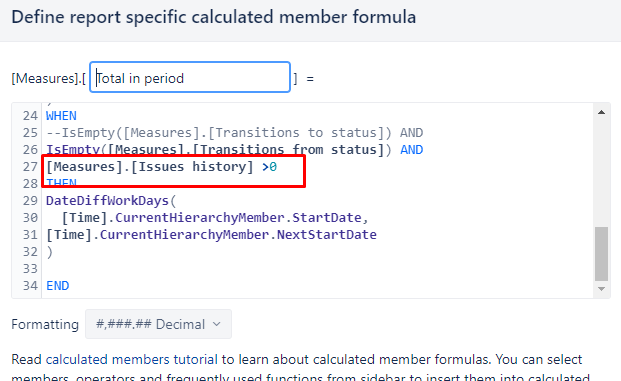Image resolution: width=621 pixels, height=381 pixels.
Task: Open the Formatting dropdown showing Decimal
Action: 158,324
